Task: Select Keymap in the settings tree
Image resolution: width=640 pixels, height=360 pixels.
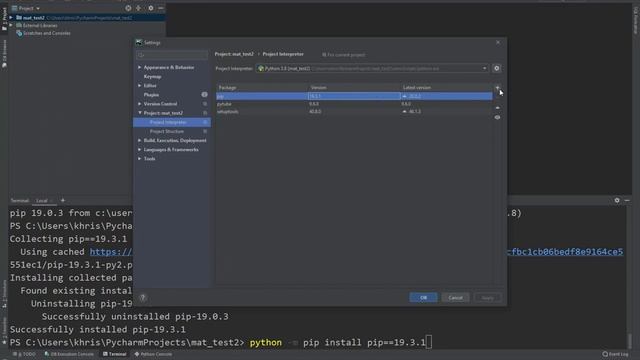Action: [x=152, y=77]
